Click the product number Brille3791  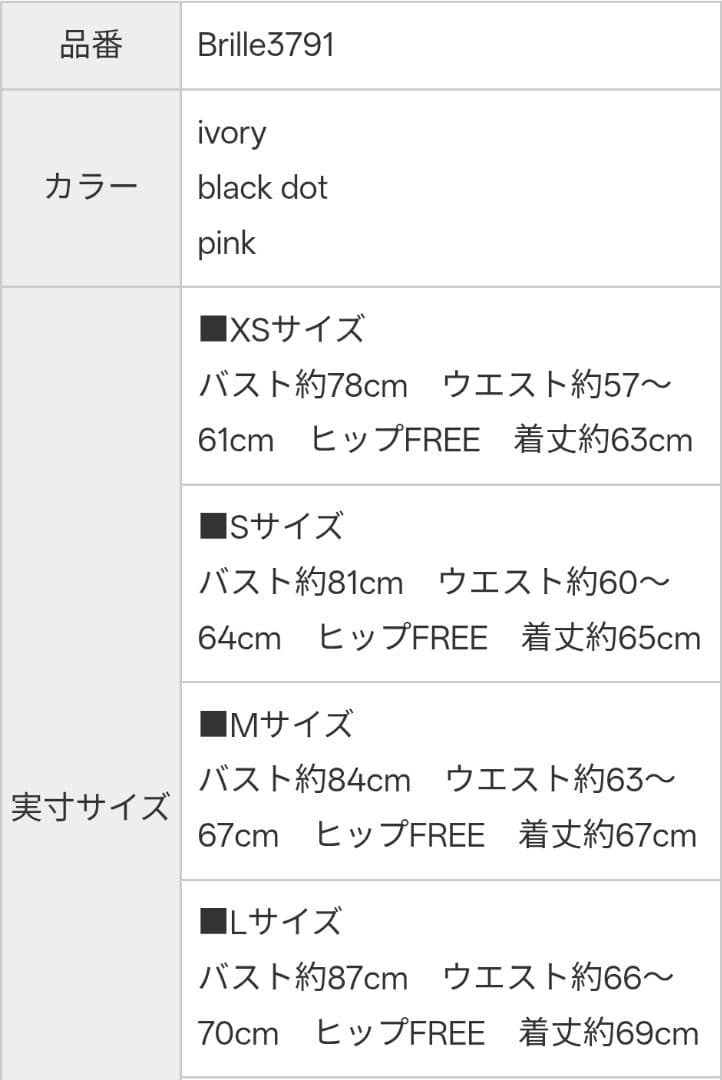pos(265,46)
